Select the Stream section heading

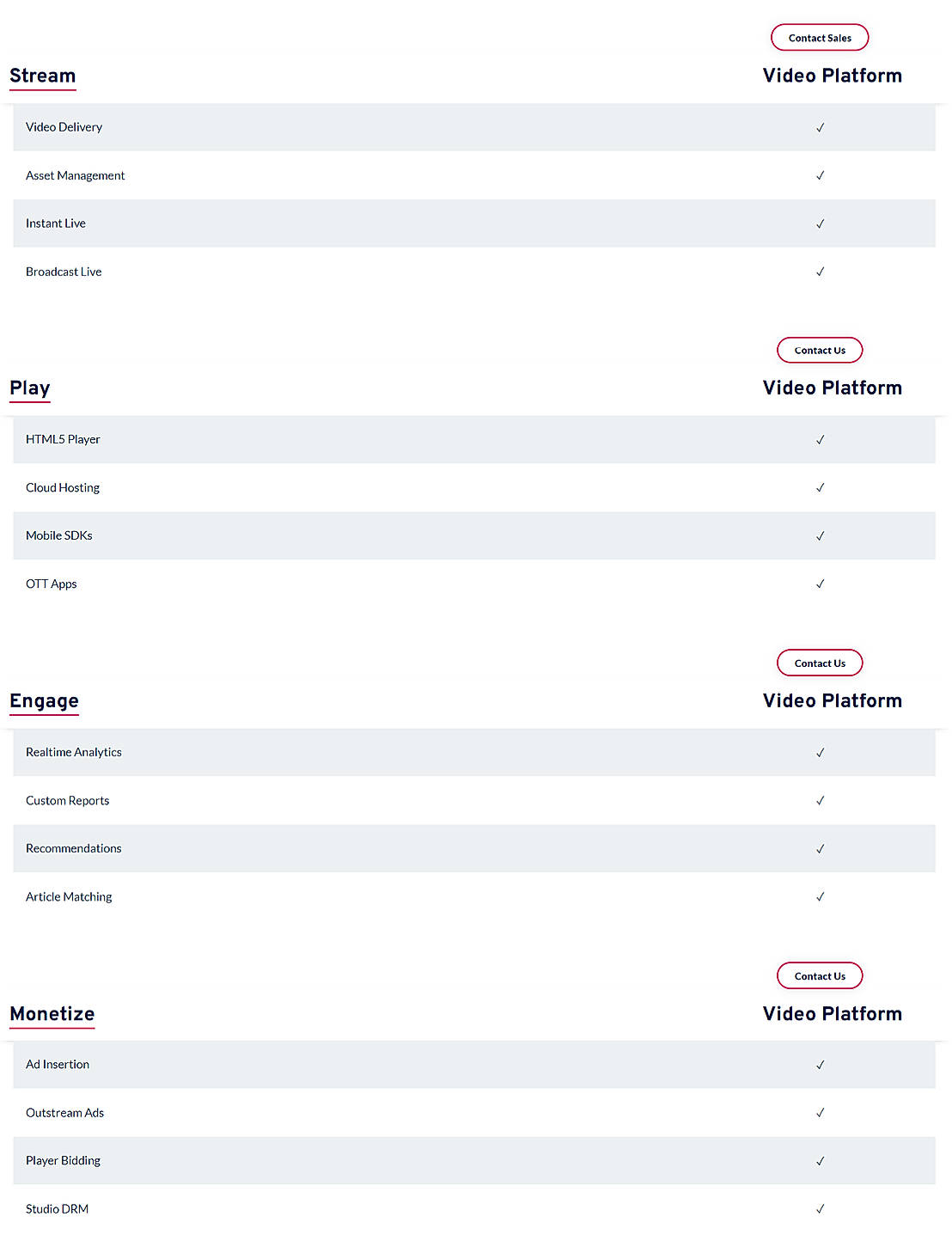click(43, 76)
